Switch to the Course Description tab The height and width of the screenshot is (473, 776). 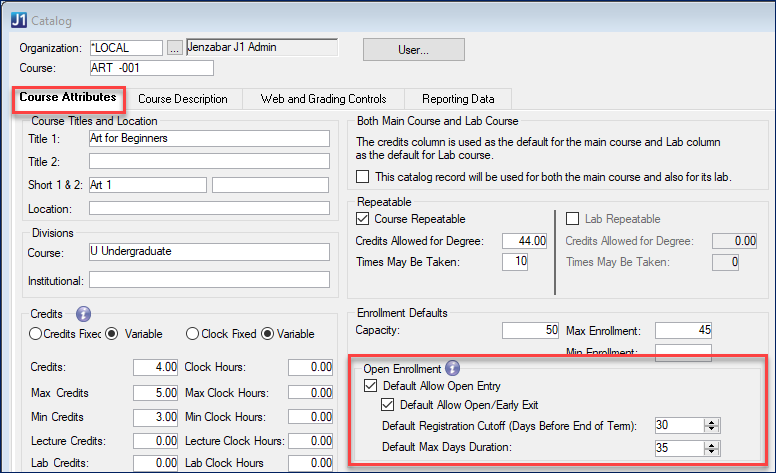[182, 99]
